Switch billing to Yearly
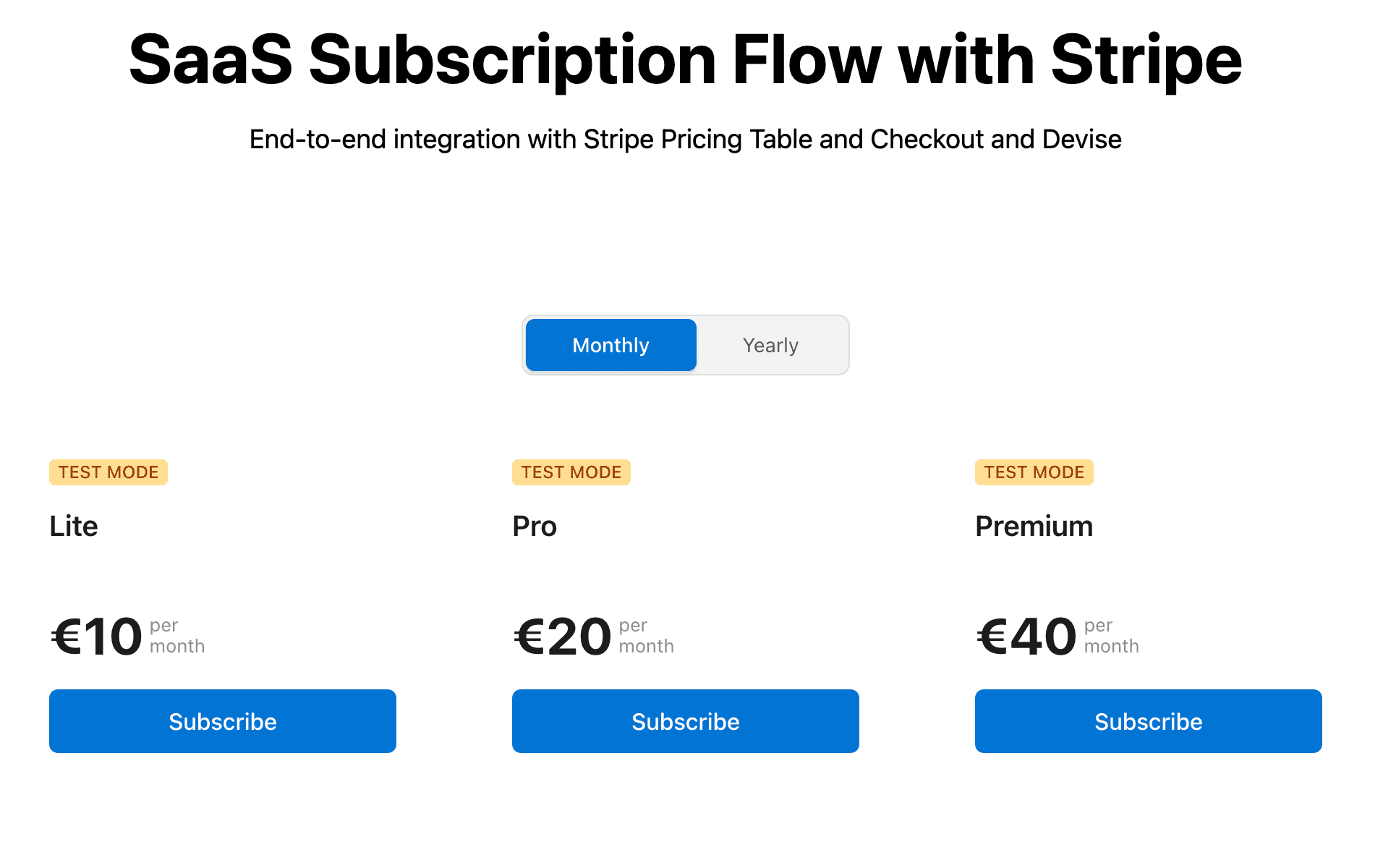Viewport: 1383px width, 868px height. click(770, 345)
